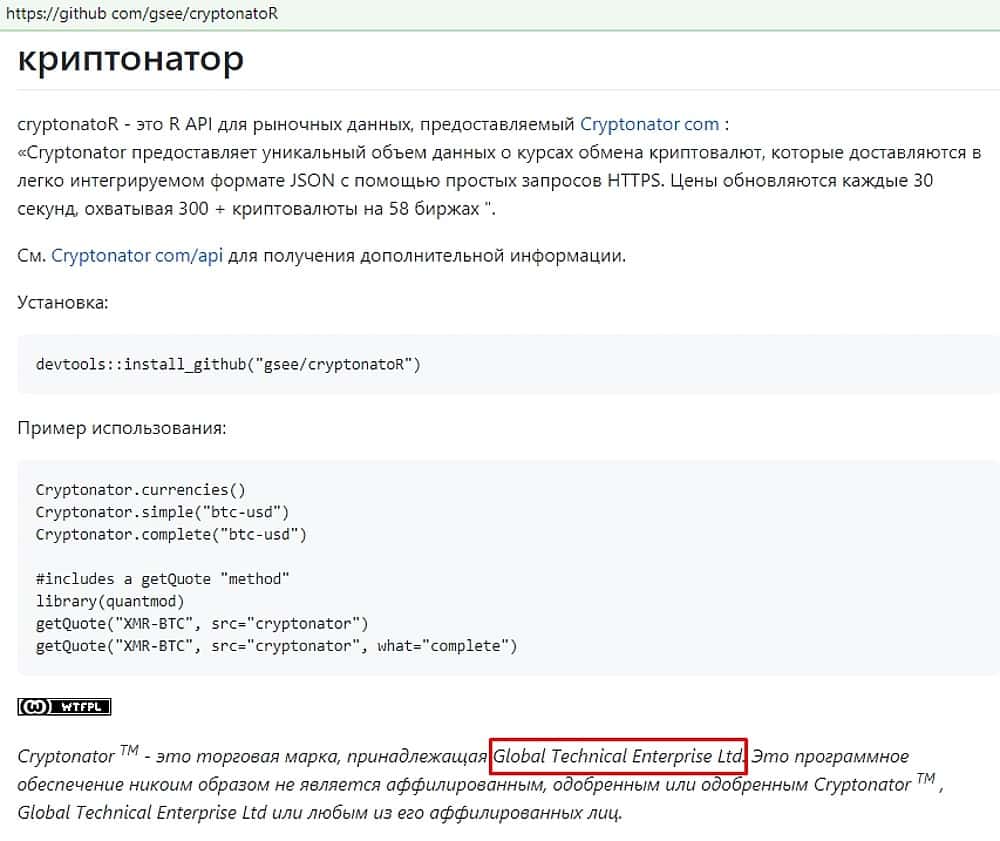The image size is (1000, 841).
Task: Click the Cryptonator.currencies() code line
Action: [x=140, y=490]
